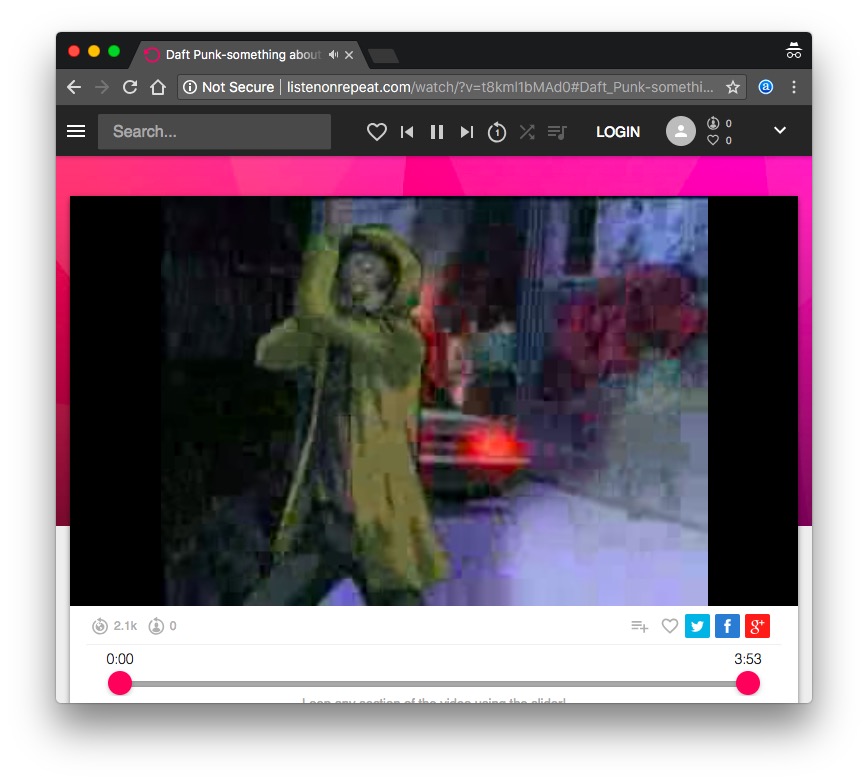Toggle repeat-one timer icon
868x783 pixels.
coord(497,132)
